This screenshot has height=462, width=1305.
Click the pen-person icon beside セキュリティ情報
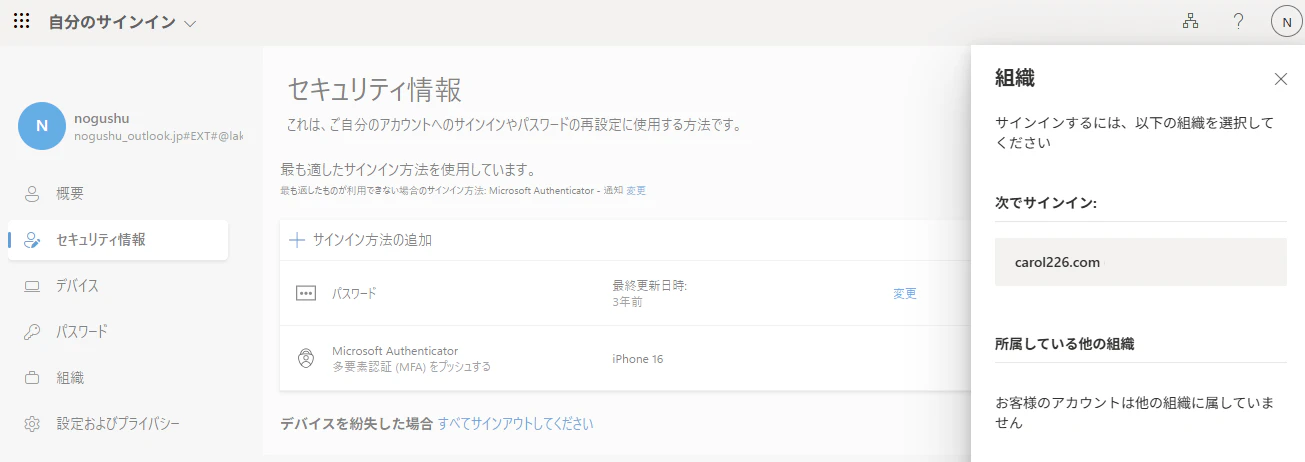[32, 240]
